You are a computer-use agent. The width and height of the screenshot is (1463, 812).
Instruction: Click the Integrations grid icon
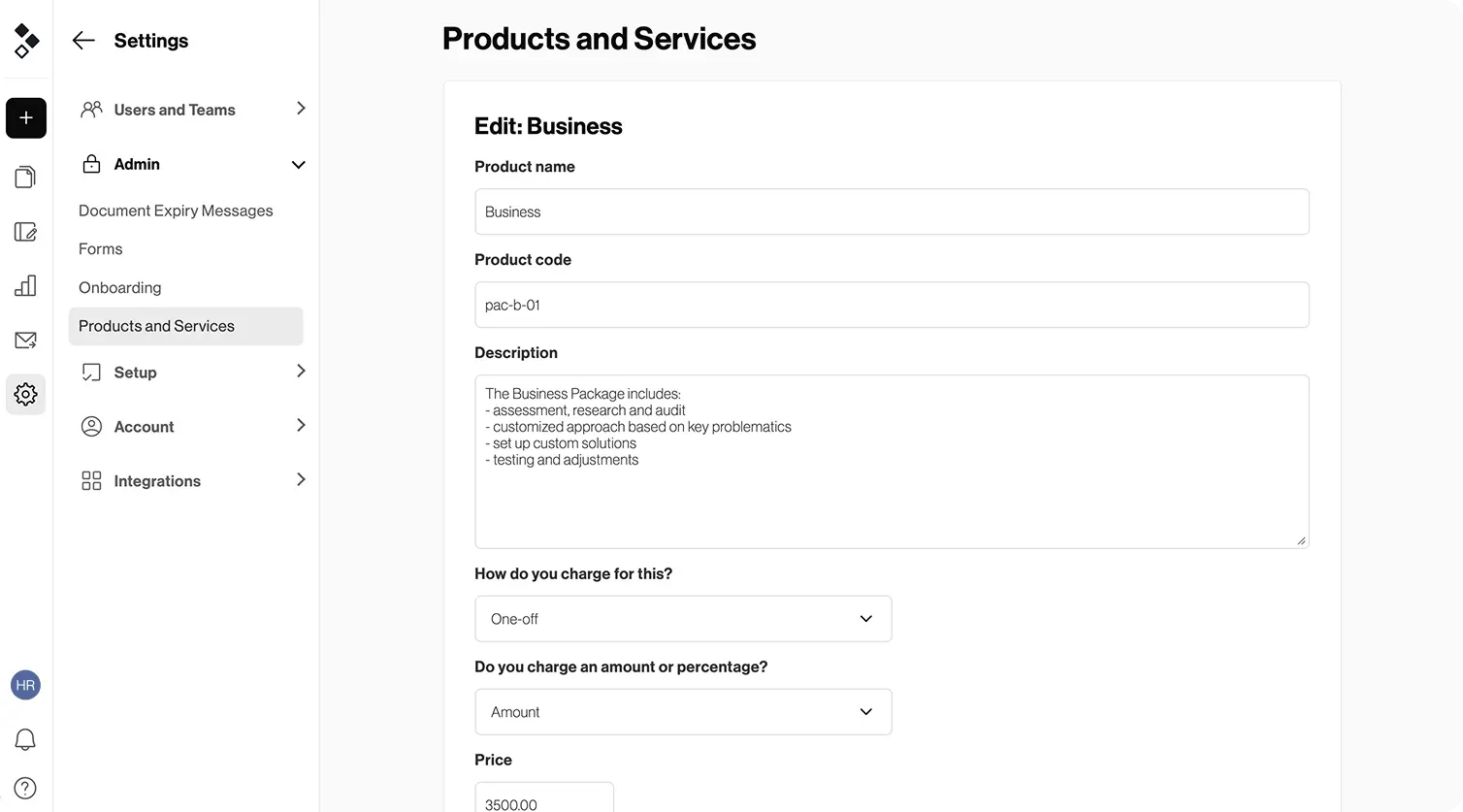90,480
